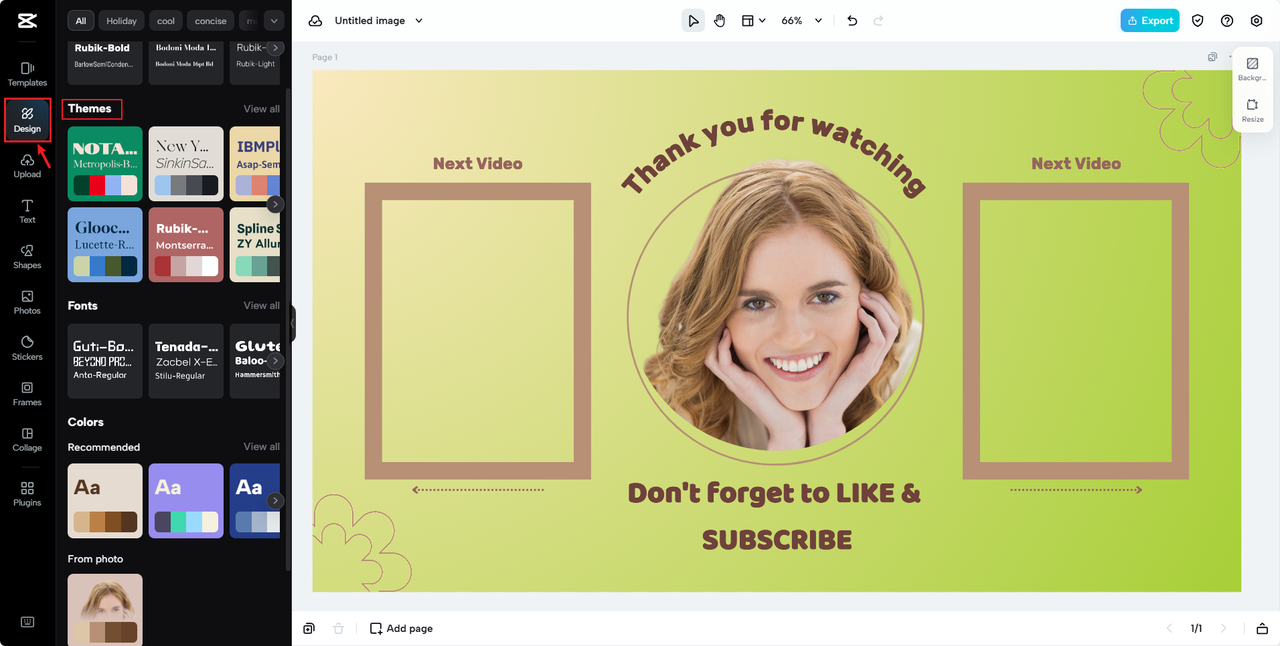
Task: Delete page using trash icon
Action: tap(338, 628)
